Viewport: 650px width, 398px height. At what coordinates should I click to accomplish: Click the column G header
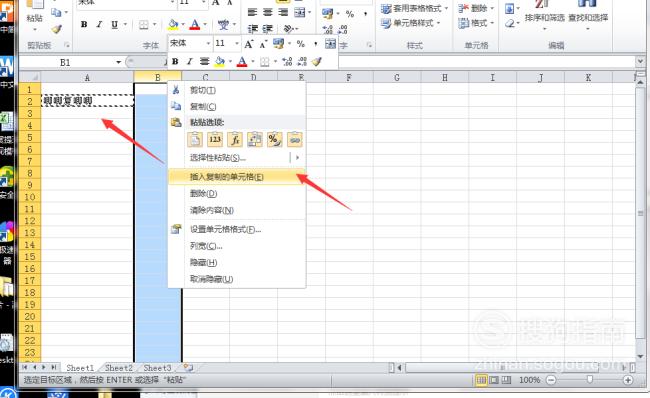point(397,77)
